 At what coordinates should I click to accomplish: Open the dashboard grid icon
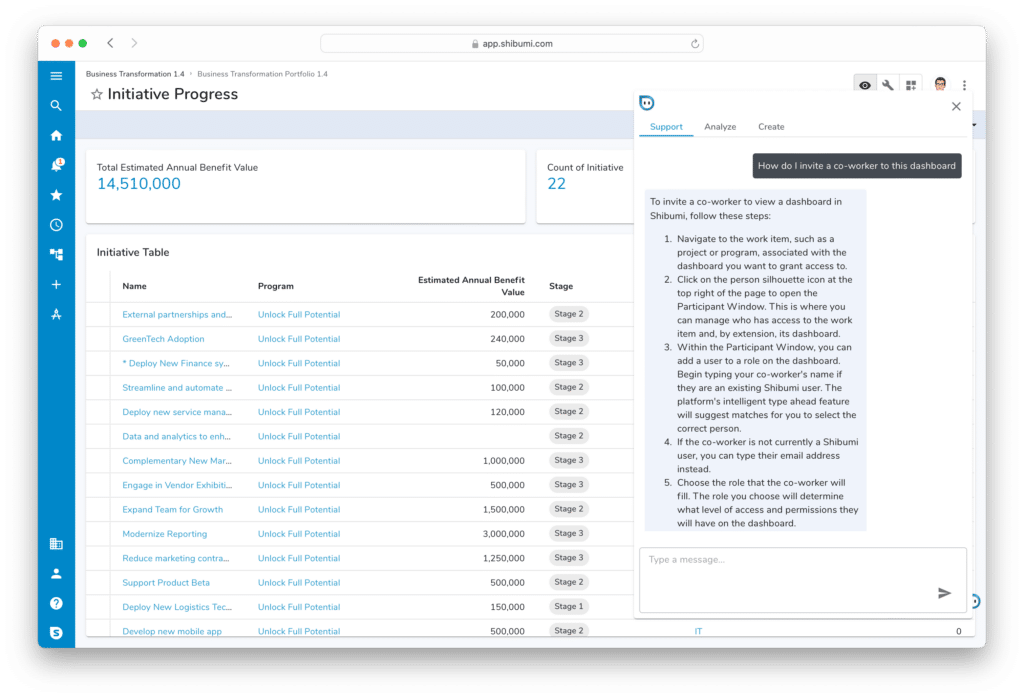911,85
